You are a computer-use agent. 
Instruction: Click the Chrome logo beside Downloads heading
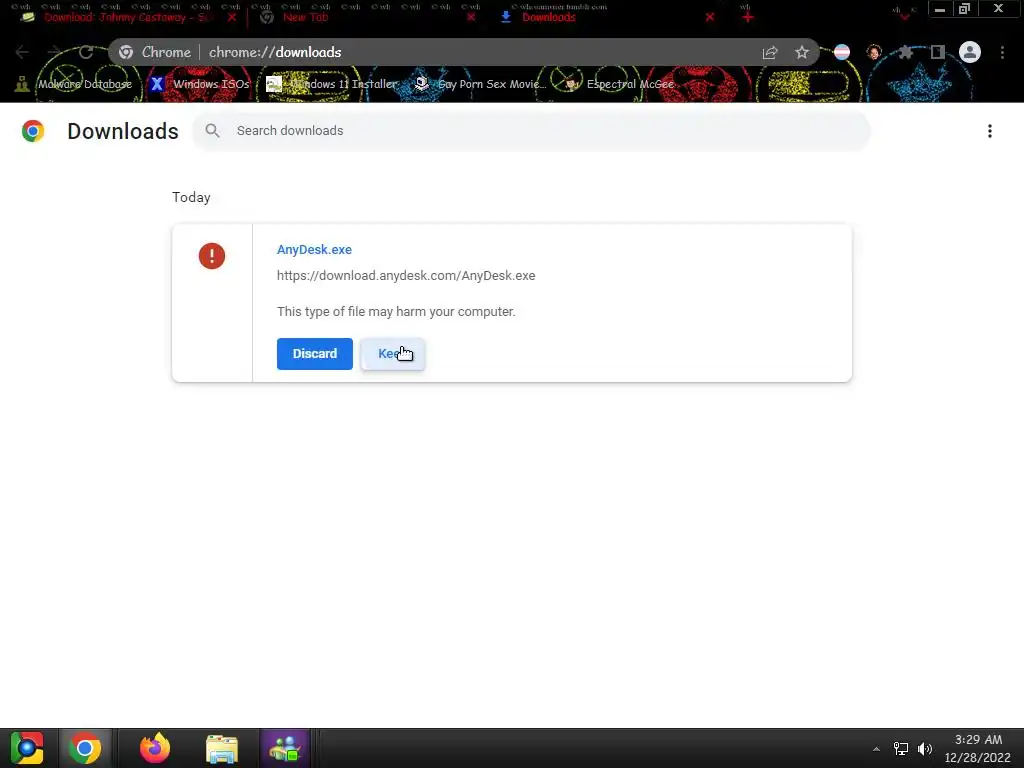click(33, 131)
